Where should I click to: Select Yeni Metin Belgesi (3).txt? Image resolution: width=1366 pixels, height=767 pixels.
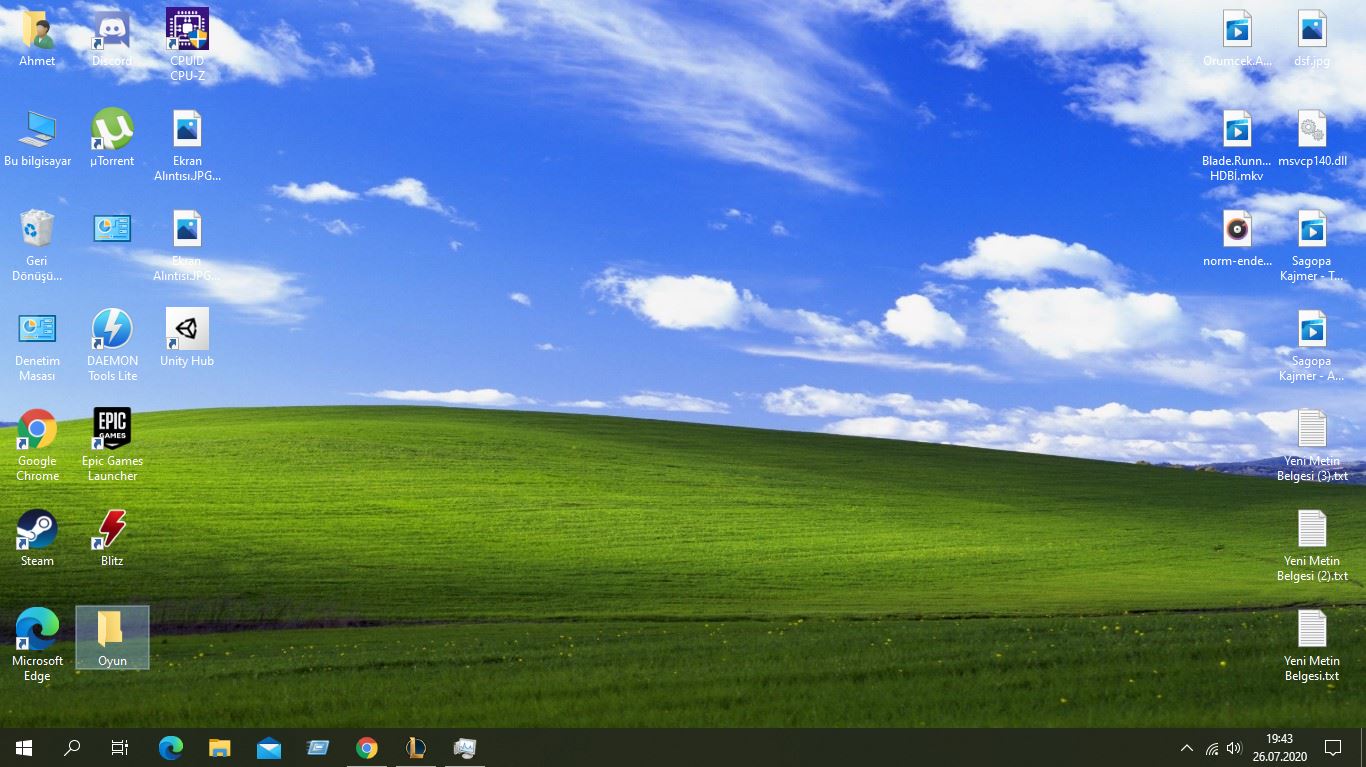(1312, 446)
